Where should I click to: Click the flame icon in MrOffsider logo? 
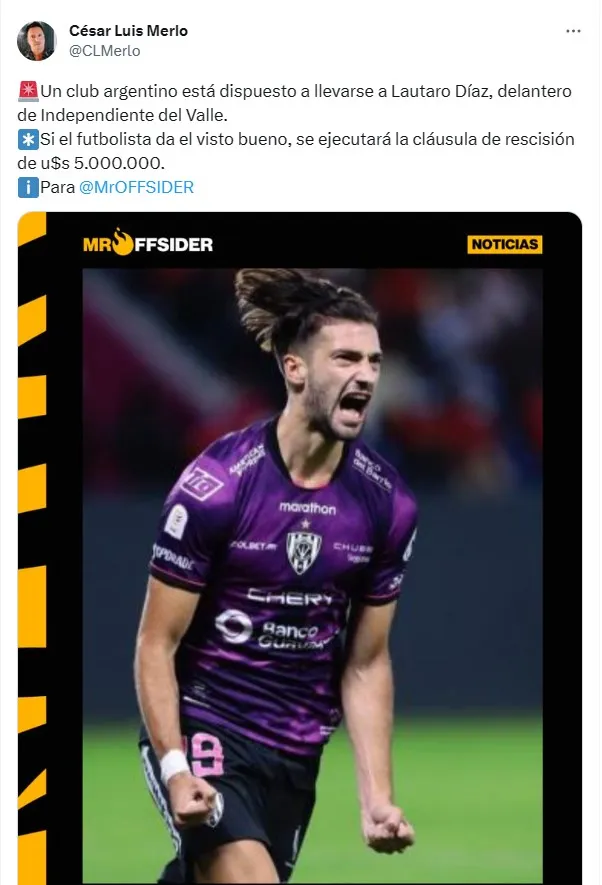122,242
